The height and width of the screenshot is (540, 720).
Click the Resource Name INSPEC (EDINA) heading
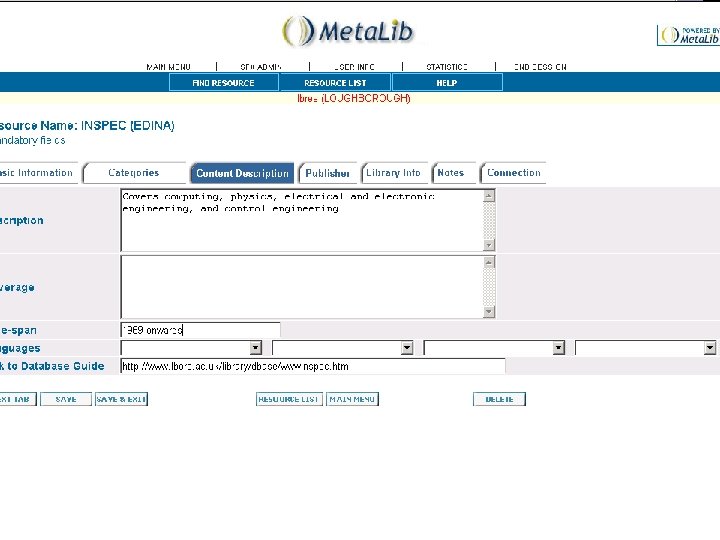pyautogui.click(x=87, y=125)
